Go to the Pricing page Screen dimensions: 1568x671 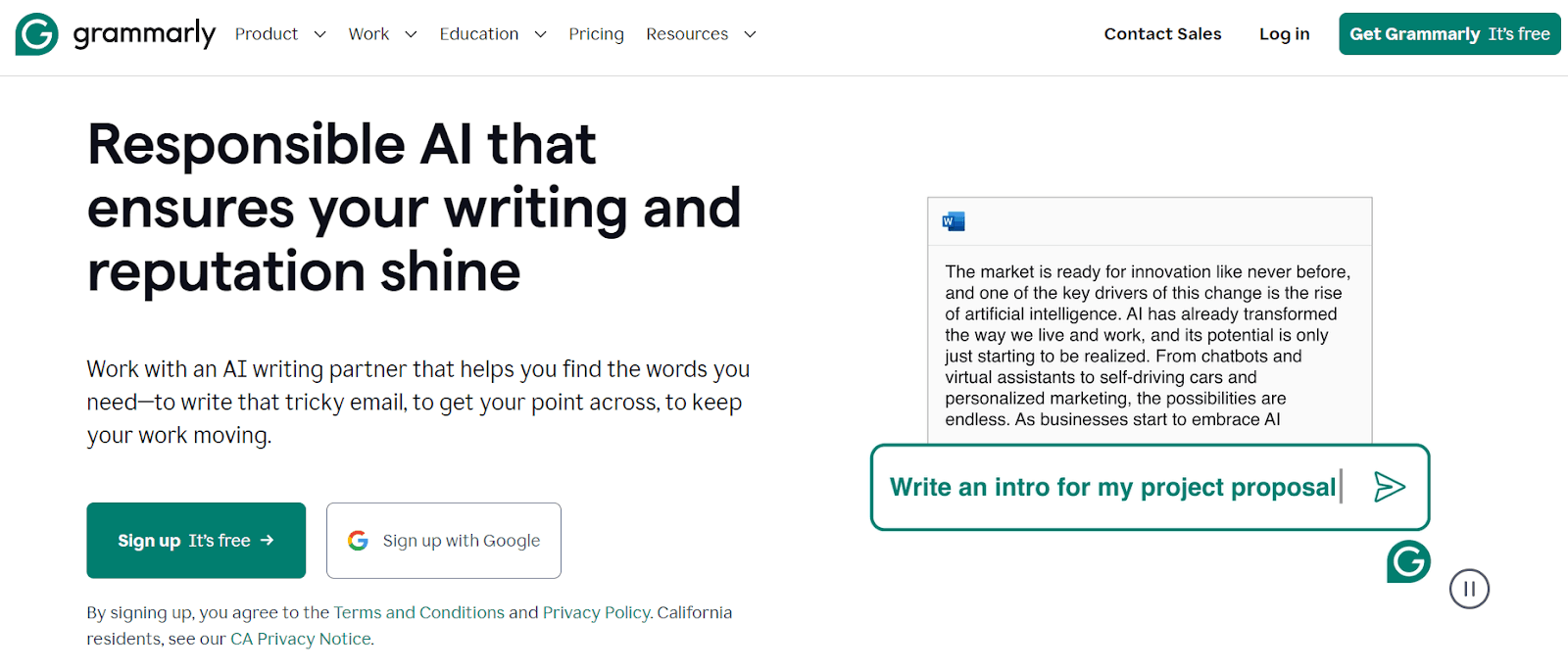[596, 34]
